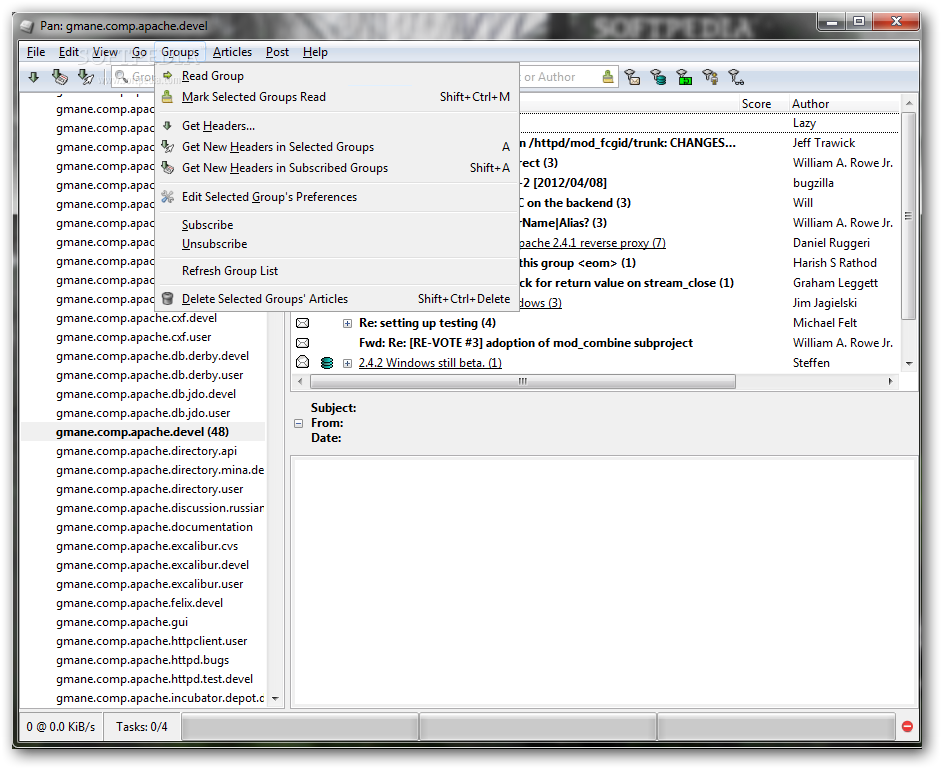Open the View menu
Screen dimensions: 942x769
click(105, 52)
